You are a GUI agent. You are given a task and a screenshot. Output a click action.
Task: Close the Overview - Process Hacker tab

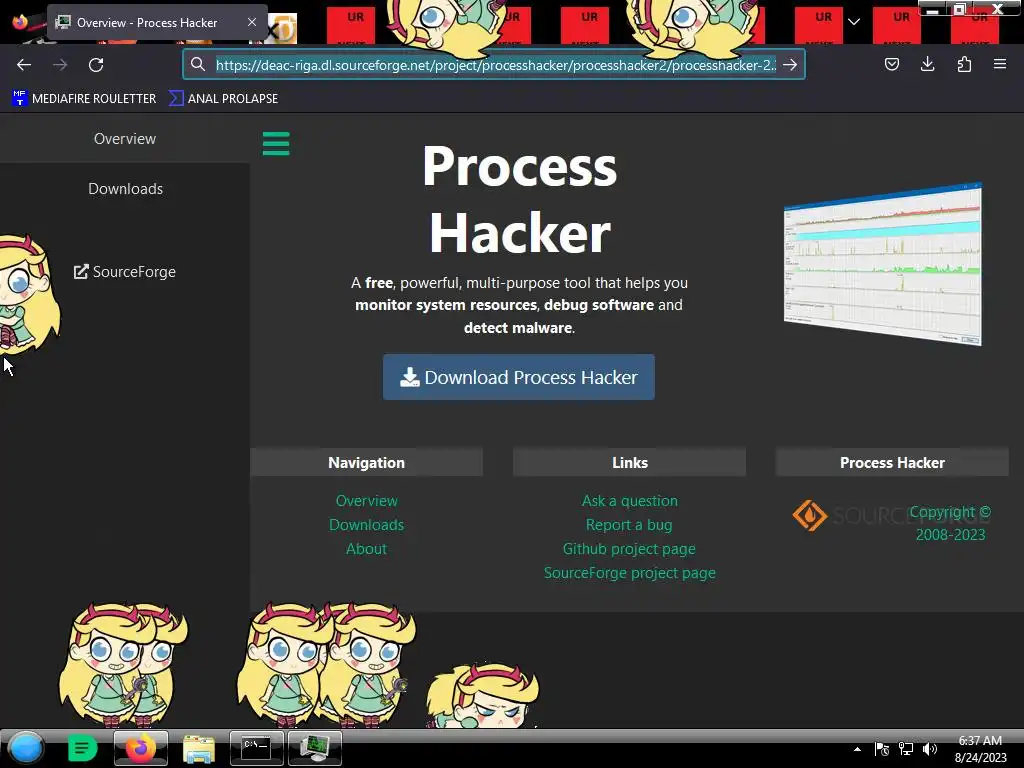pyautogui.click(x=252, y=22)
